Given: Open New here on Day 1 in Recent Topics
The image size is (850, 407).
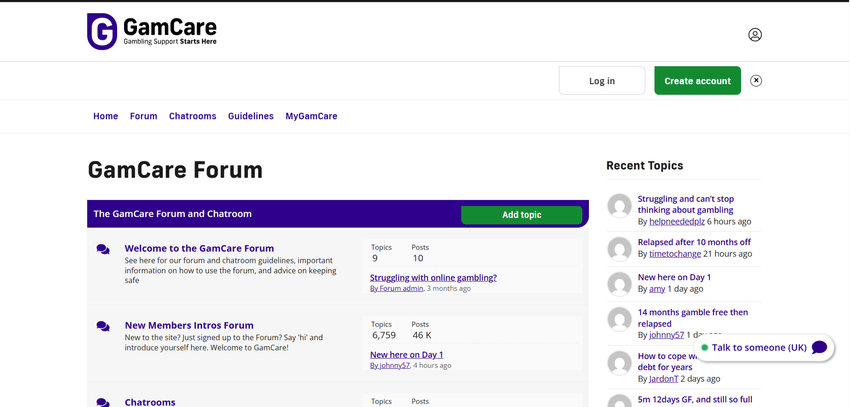Looking at the screenshot, I should 674,277.
